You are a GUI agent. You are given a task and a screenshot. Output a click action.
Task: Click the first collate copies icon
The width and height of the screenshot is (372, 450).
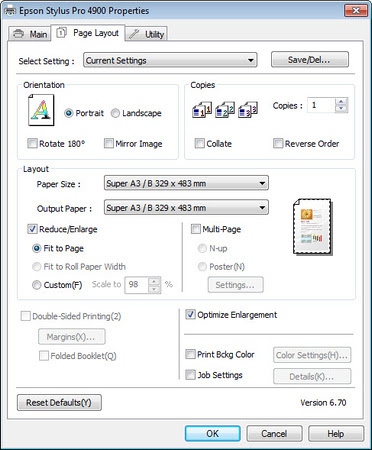point(202,110)
